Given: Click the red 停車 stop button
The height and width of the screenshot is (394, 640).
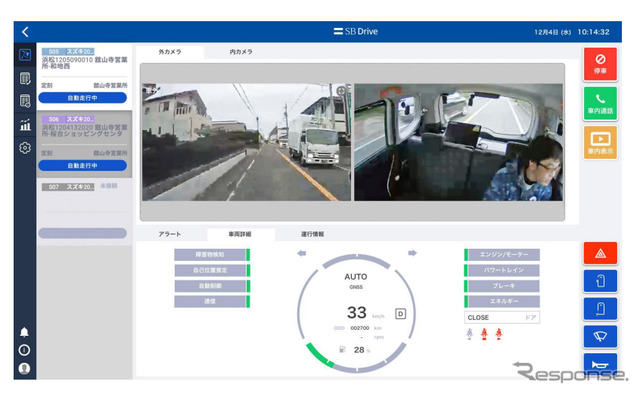Looking at the screenshot, I should tap(600, 64).
